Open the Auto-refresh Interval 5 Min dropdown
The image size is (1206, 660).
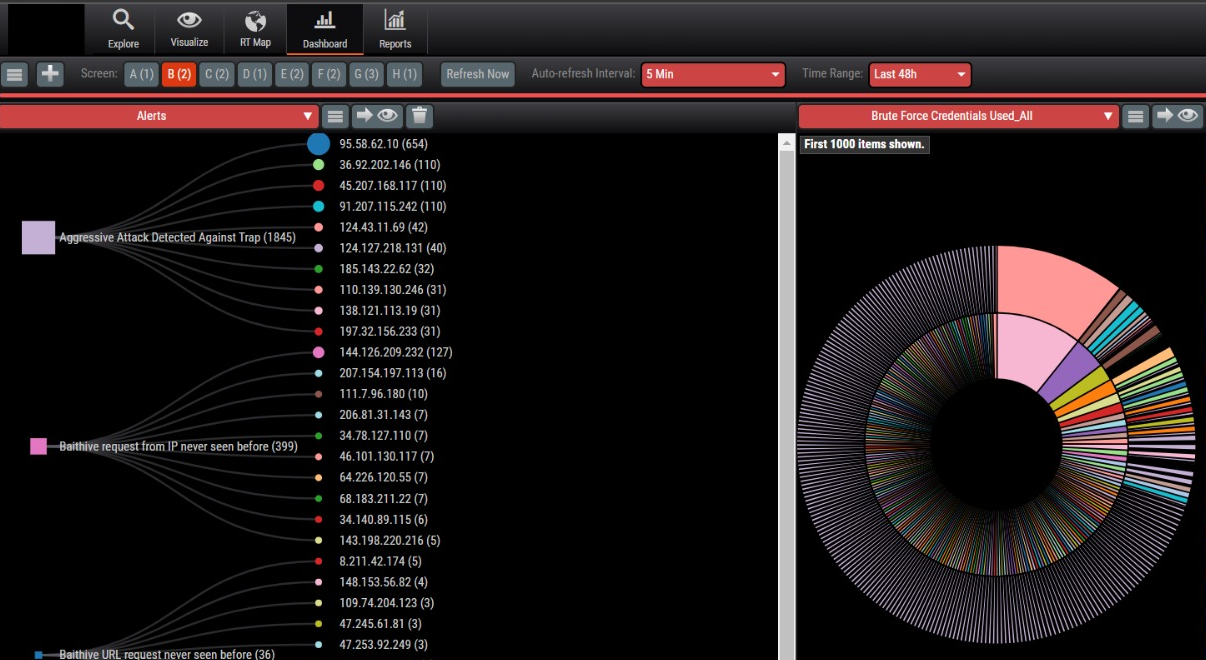click(713, 74)
